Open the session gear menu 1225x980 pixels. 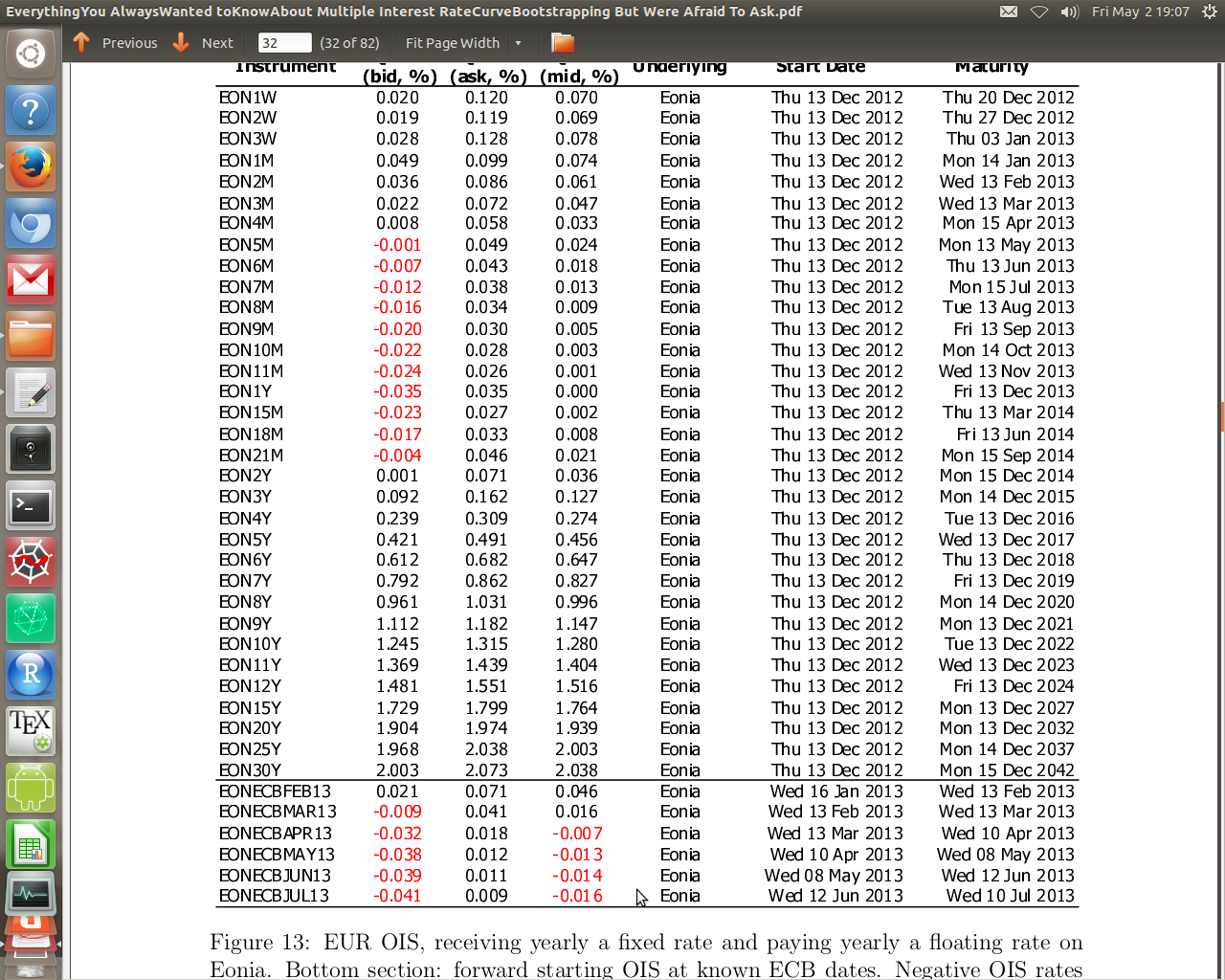coord(1209,11)
